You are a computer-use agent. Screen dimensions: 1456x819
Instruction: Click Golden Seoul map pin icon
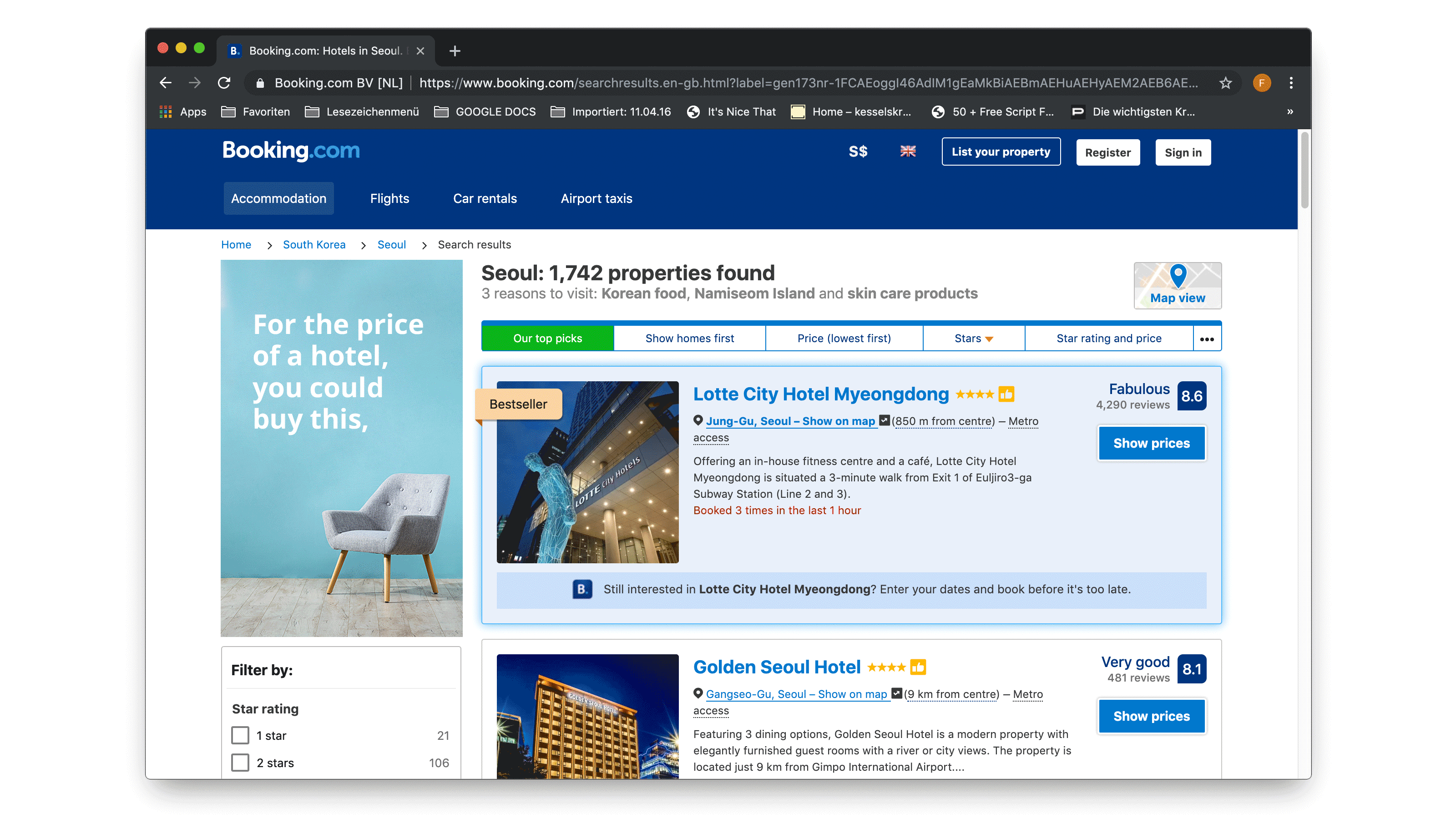point(698,693)
